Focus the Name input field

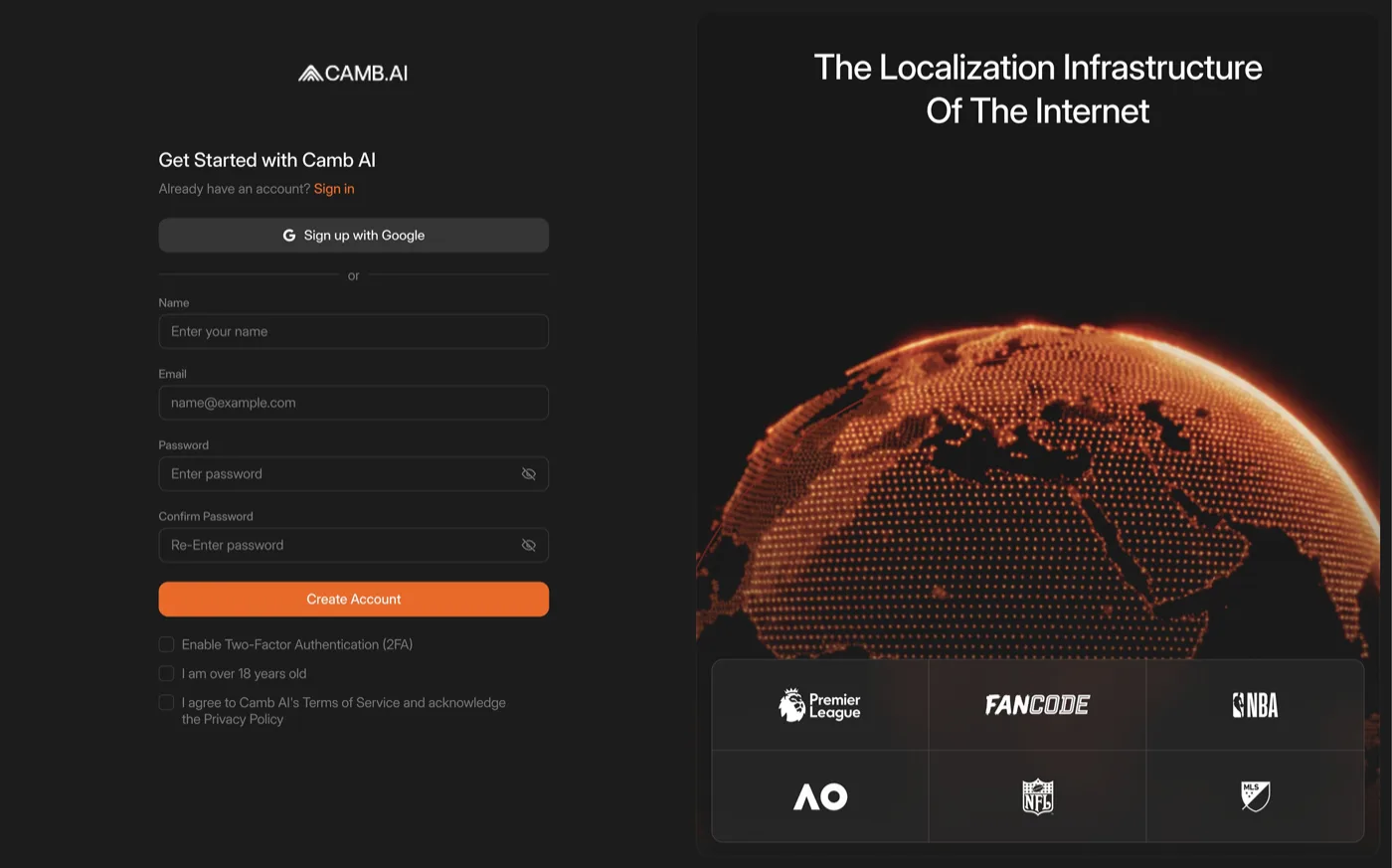(x=354, y=332)
